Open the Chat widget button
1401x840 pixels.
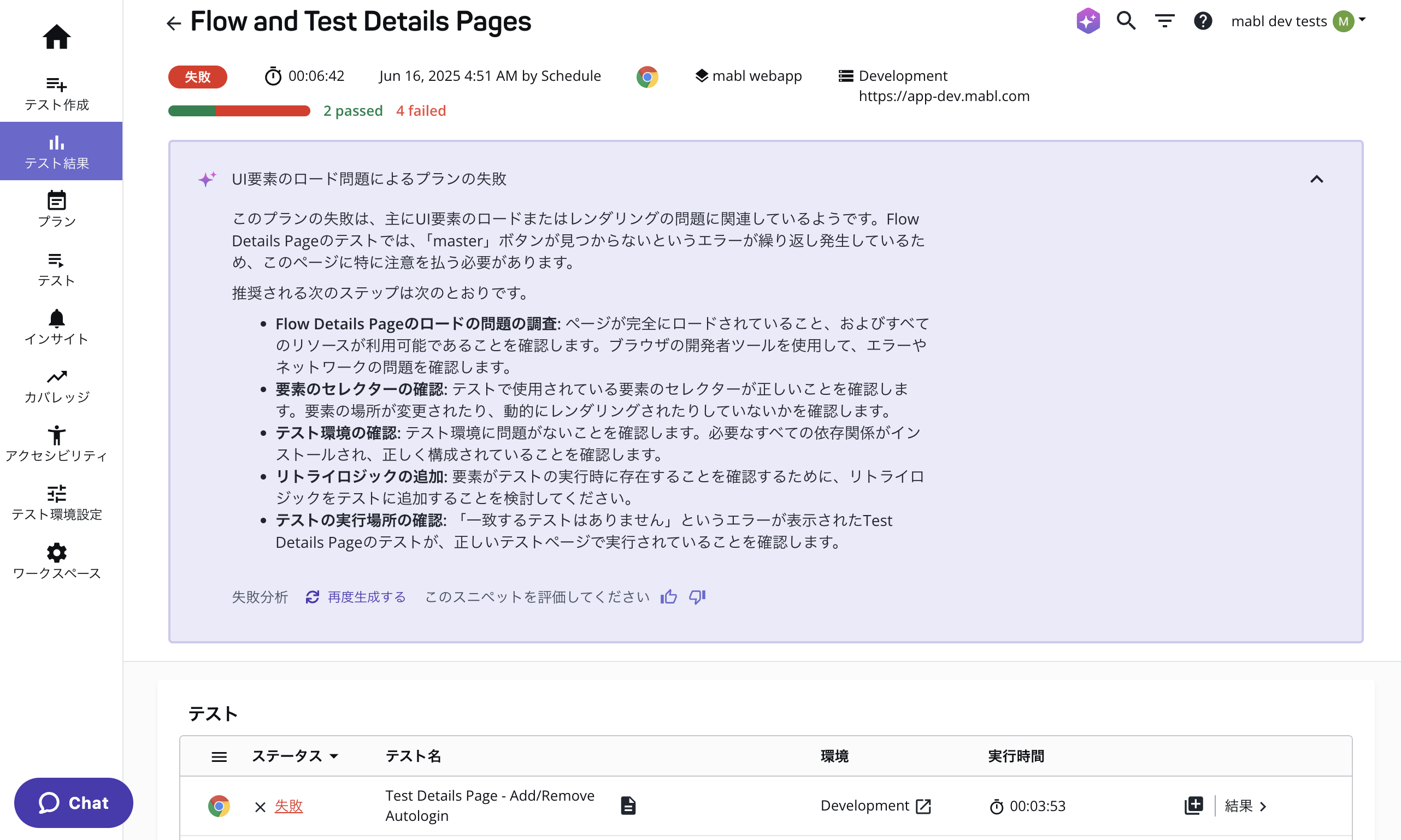(x=74, y=803)
